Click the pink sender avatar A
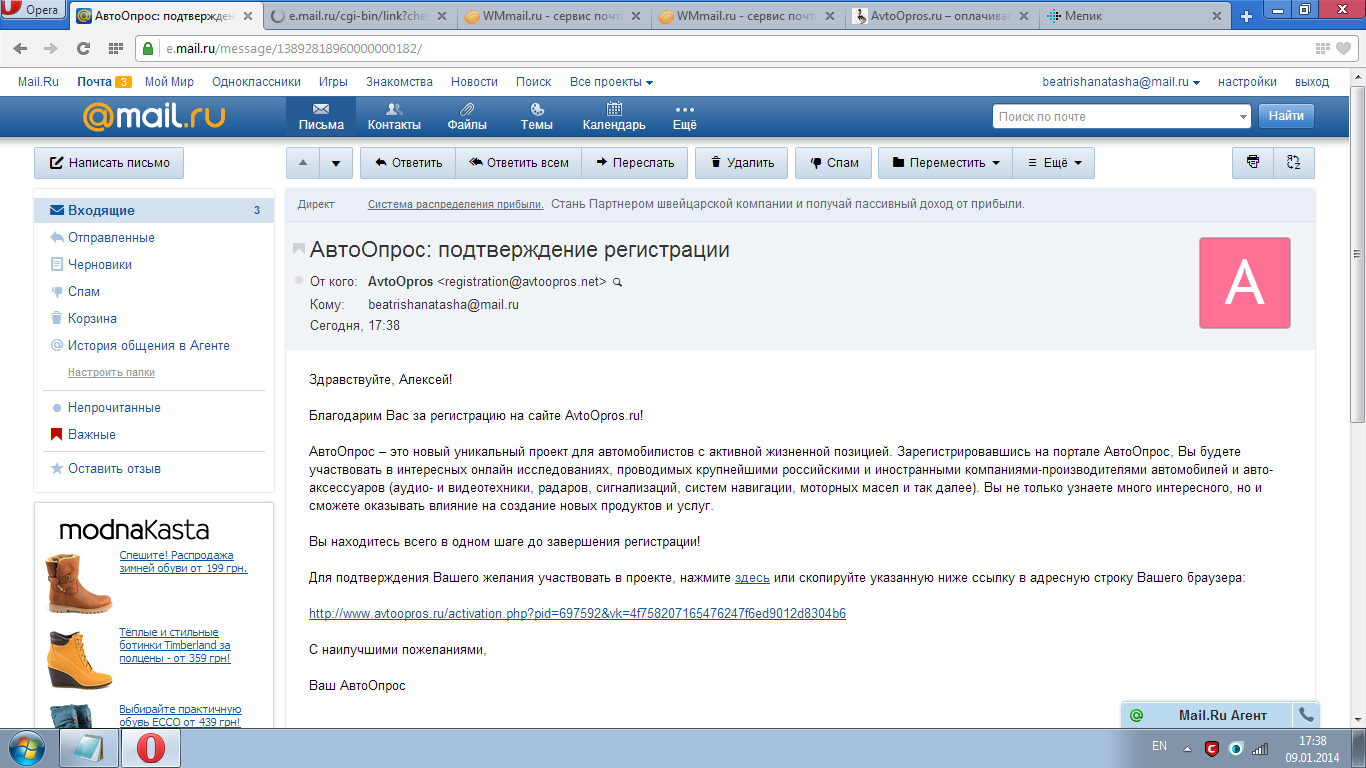Image resolution: width=1366 pixels, height=768 pixels. tap(1245, 283)
